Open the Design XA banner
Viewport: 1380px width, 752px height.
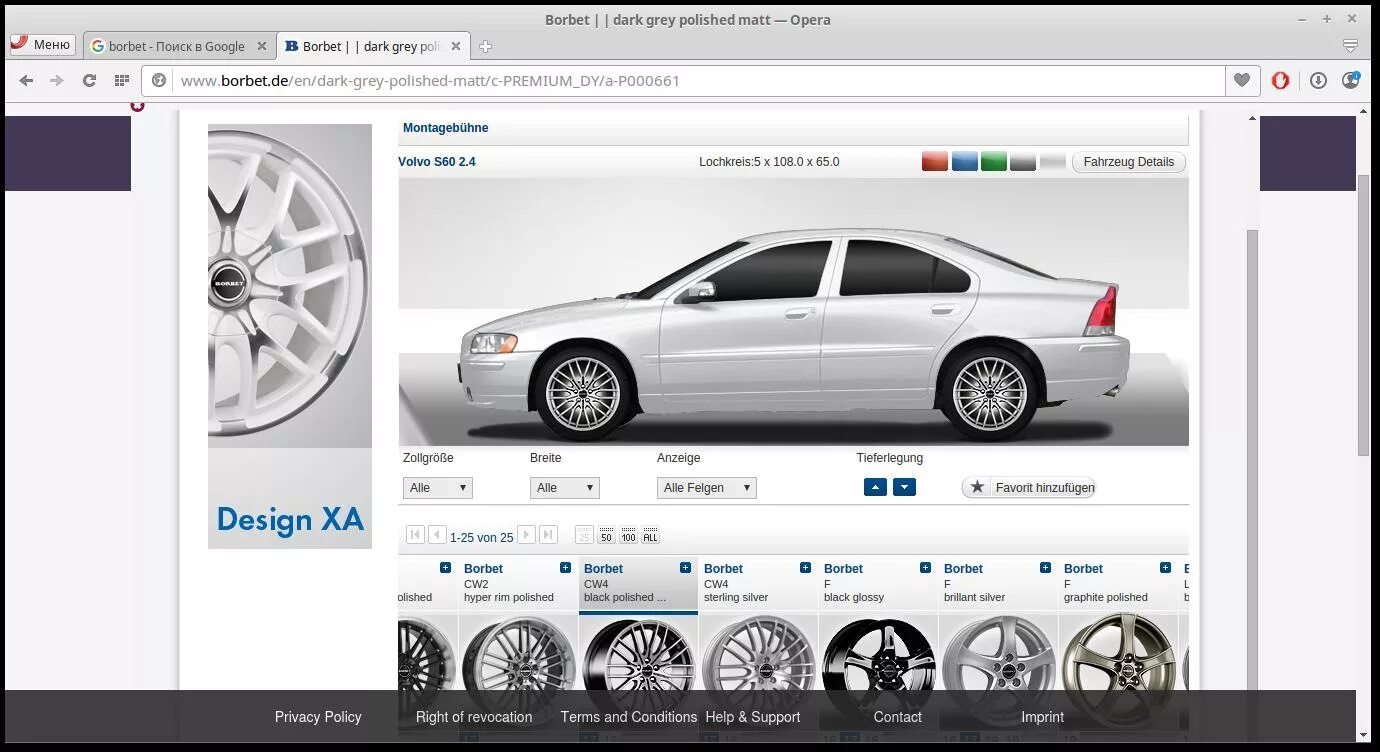(290, 336)
